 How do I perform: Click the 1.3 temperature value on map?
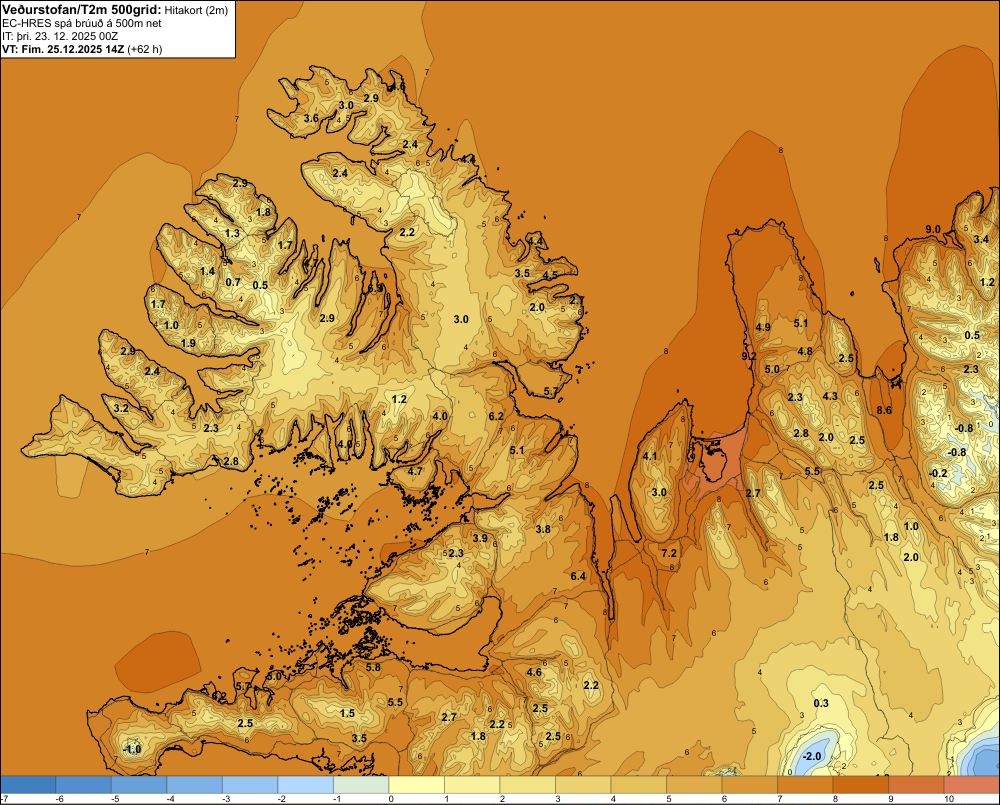click(232, 233)
